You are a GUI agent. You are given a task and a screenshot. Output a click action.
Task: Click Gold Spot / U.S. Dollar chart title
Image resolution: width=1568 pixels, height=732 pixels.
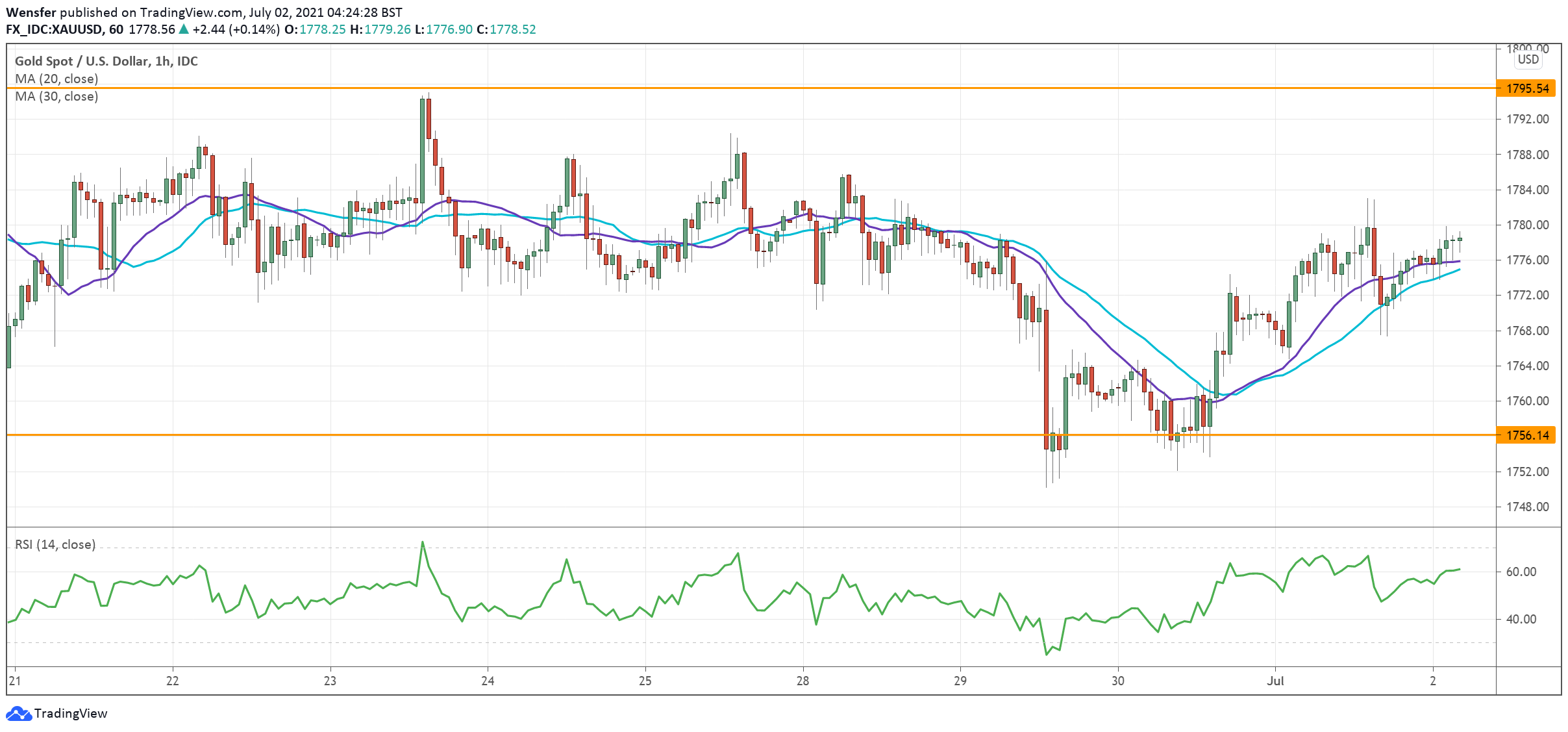(106, 61)
